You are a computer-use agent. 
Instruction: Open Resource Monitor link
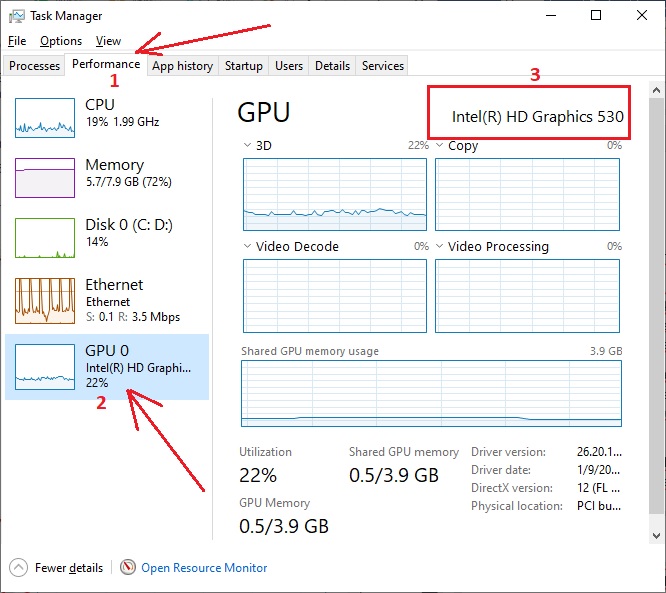(204, 568)
